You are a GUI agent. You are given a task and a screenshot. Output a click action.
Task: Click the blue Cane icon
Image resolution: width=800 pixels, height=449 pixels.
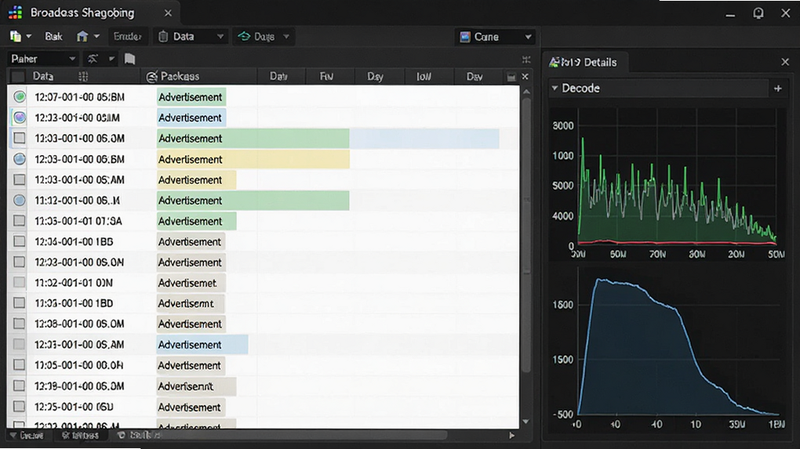click(x=465, y=37)
